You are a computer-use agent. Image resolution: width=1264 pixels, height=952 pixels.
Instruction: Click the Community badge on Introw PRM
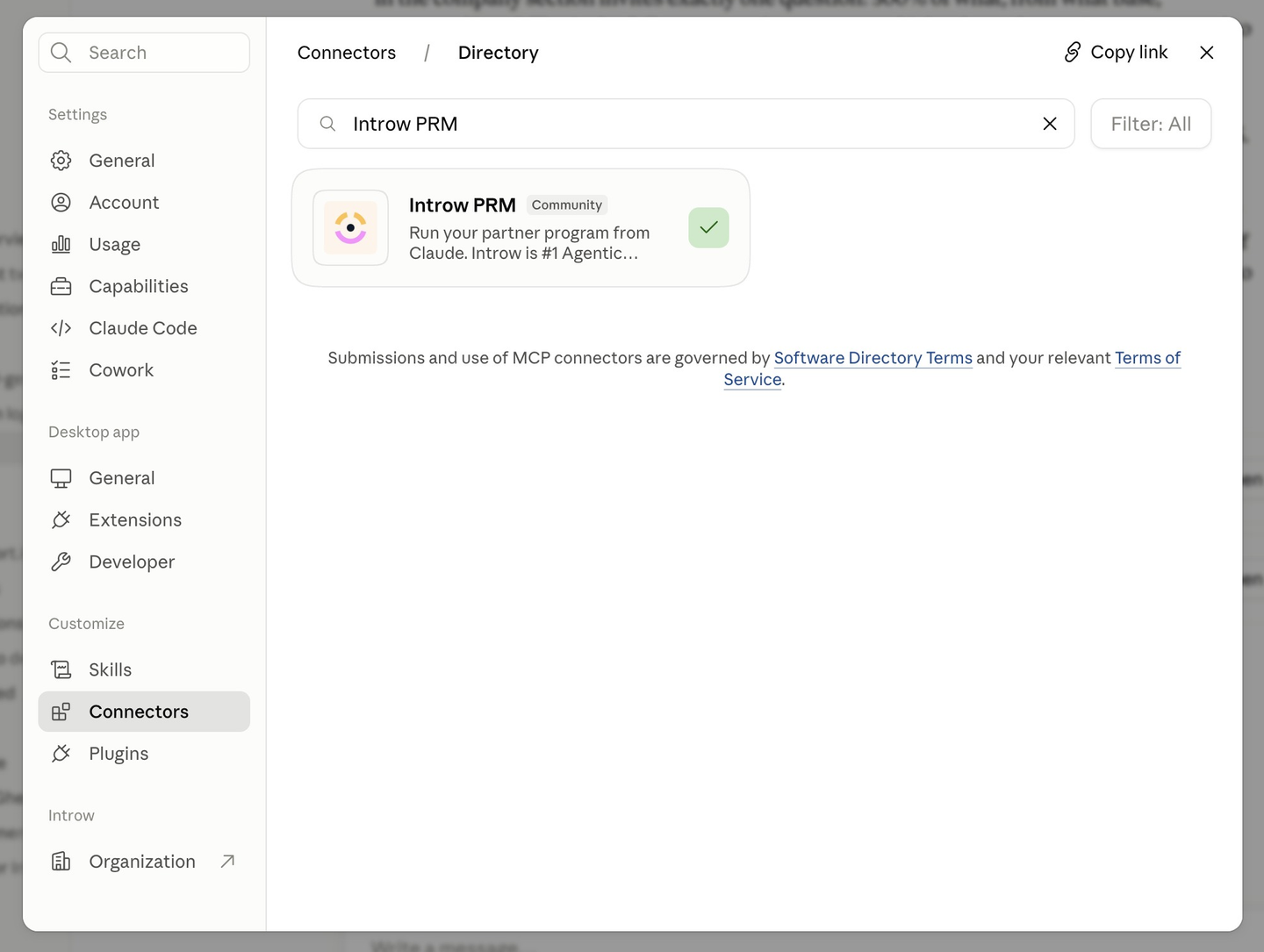pos(567,205)
